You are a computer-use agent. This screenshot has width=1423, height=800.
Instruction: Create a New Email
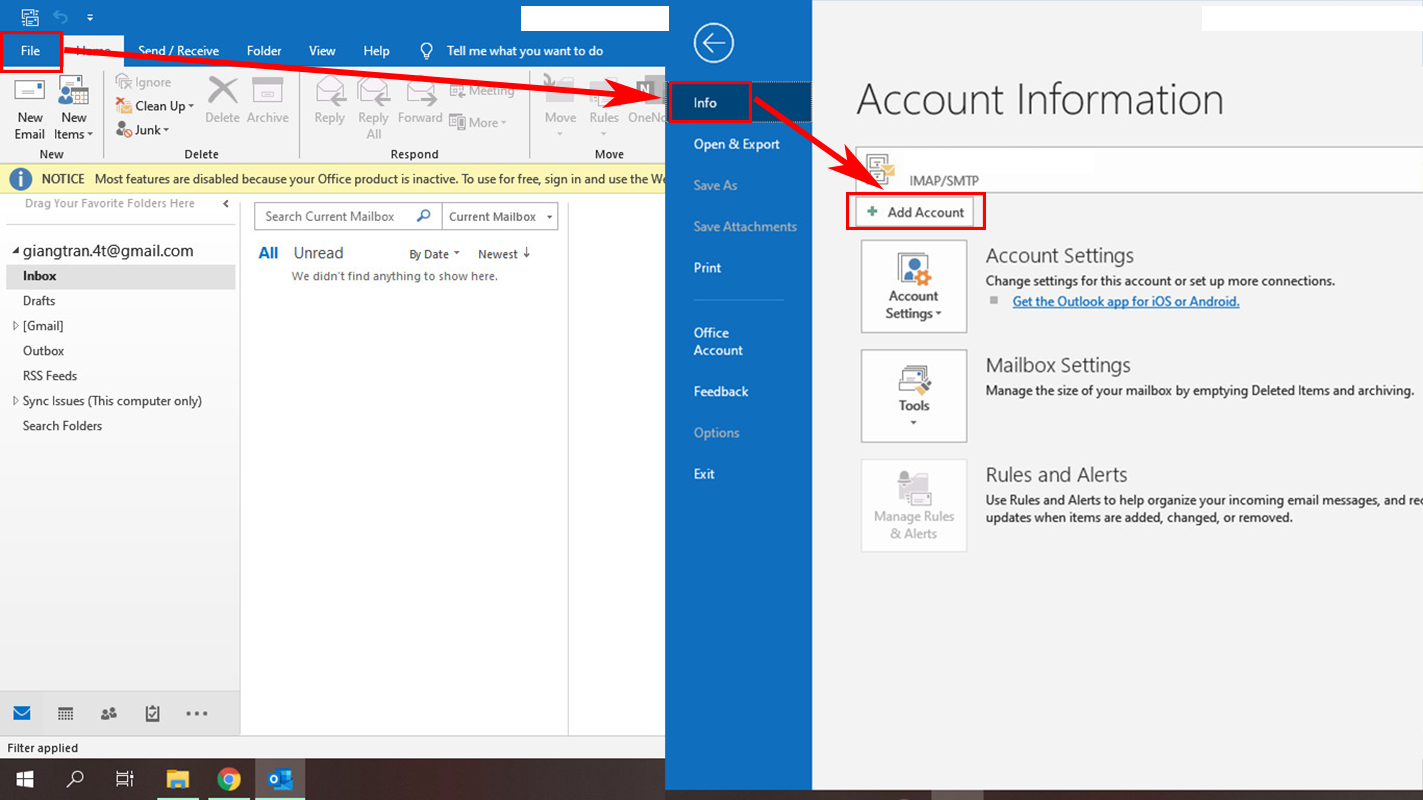click(30, 109)
